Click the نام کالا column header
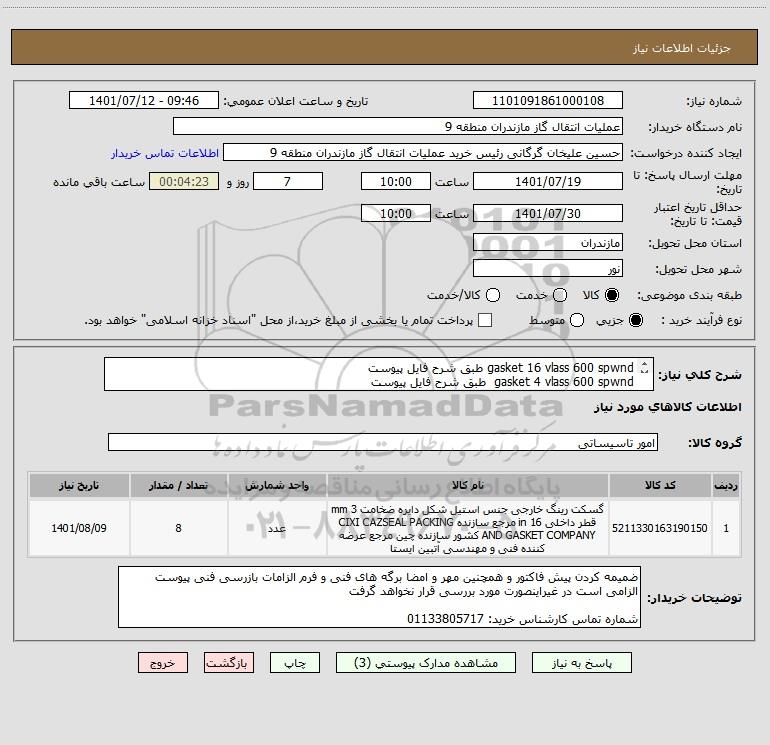The image size is (770, 745). (468, 485)
